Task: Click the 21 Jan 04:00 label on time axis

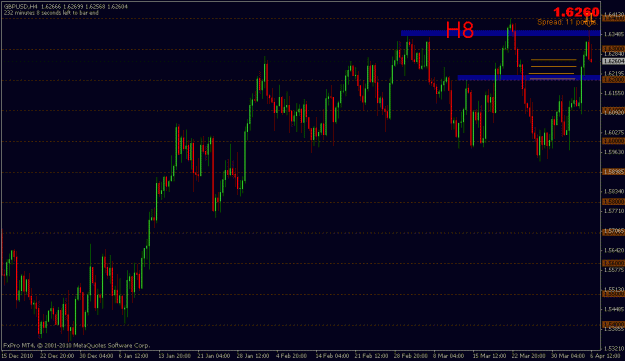Action: (214, 355)
